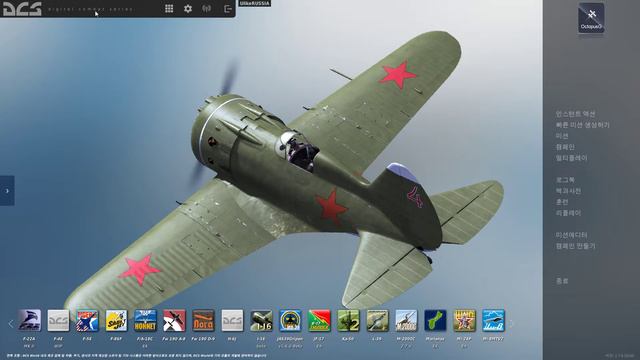Select the Mi-8MTV2 module icon
This screenshot has width=640, height=360.
click(493, 320)
